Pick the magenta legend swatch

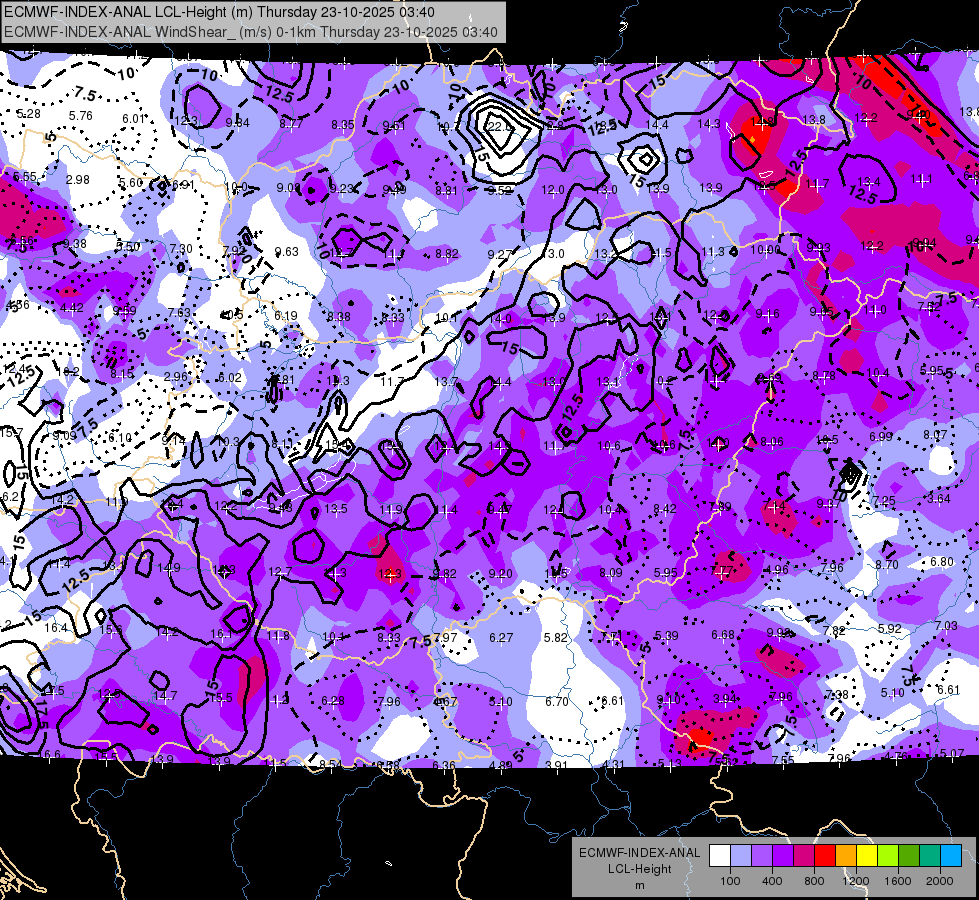point(804,855)
